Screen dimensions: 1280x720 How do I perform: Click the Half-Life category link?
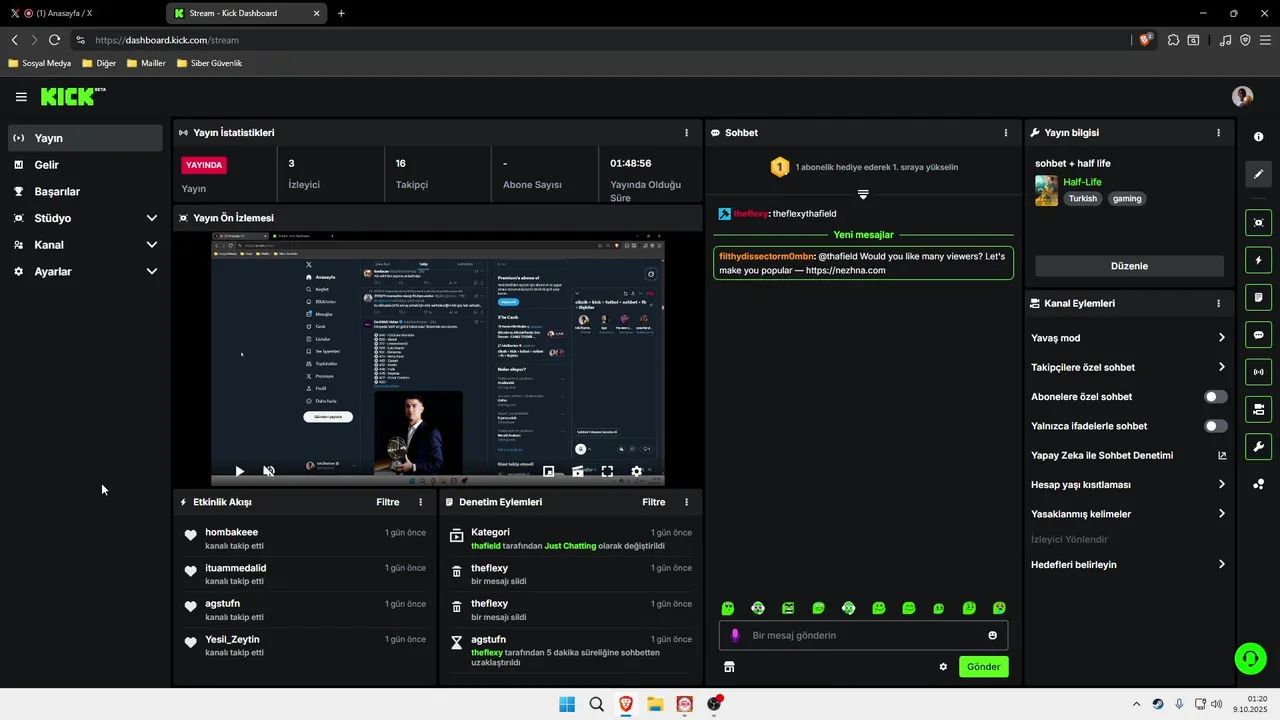click(x=1082, y=182)
